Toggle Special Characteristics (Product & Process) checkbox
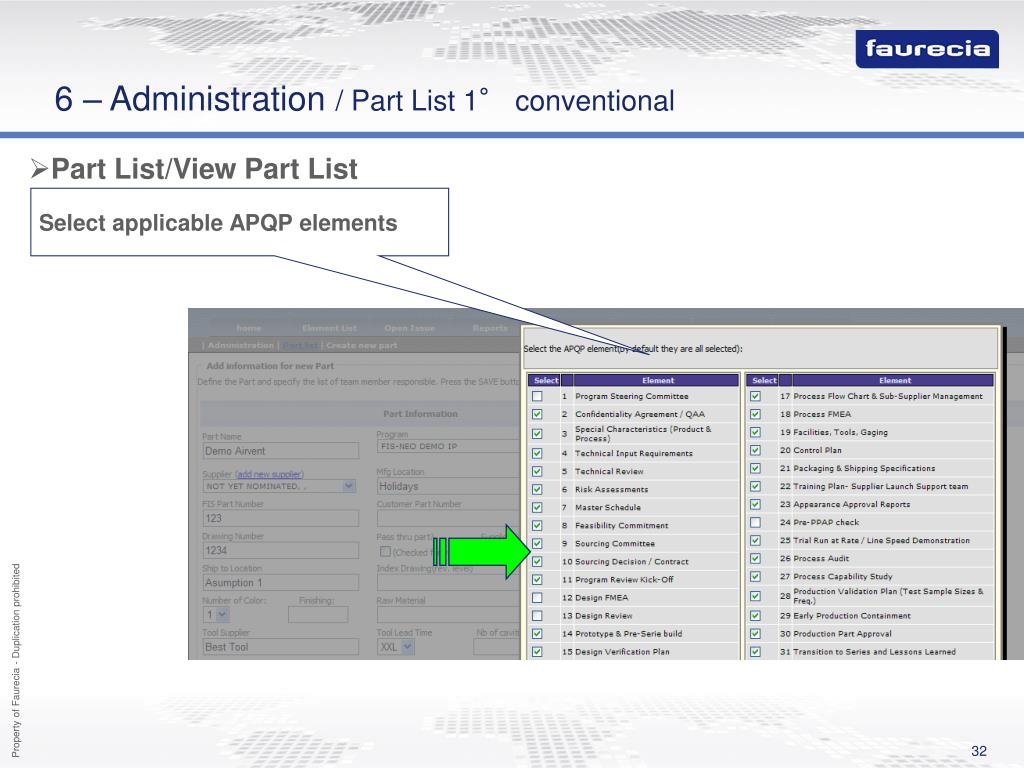Screen dimensions: 1024x768 click(537, 434)
